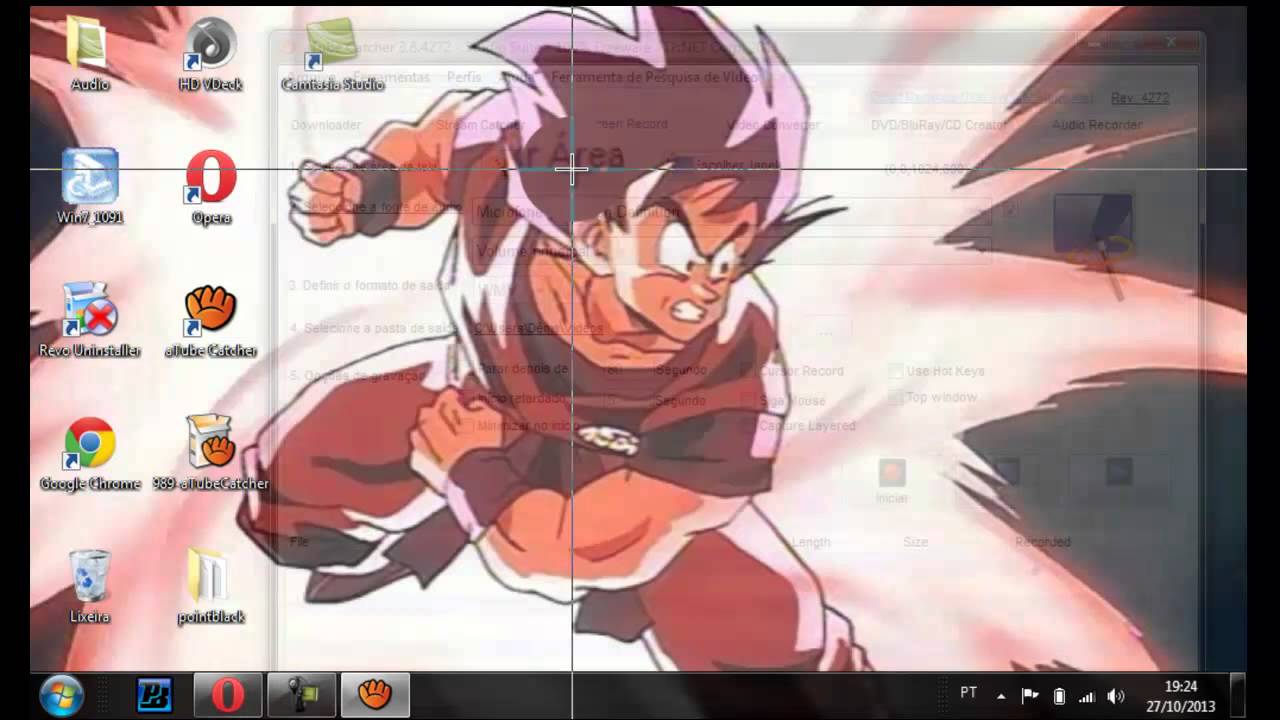Open the Downloader tab in aTube Catcher
The width and height of the screenshot is (1280, 720).
[326, 125]
